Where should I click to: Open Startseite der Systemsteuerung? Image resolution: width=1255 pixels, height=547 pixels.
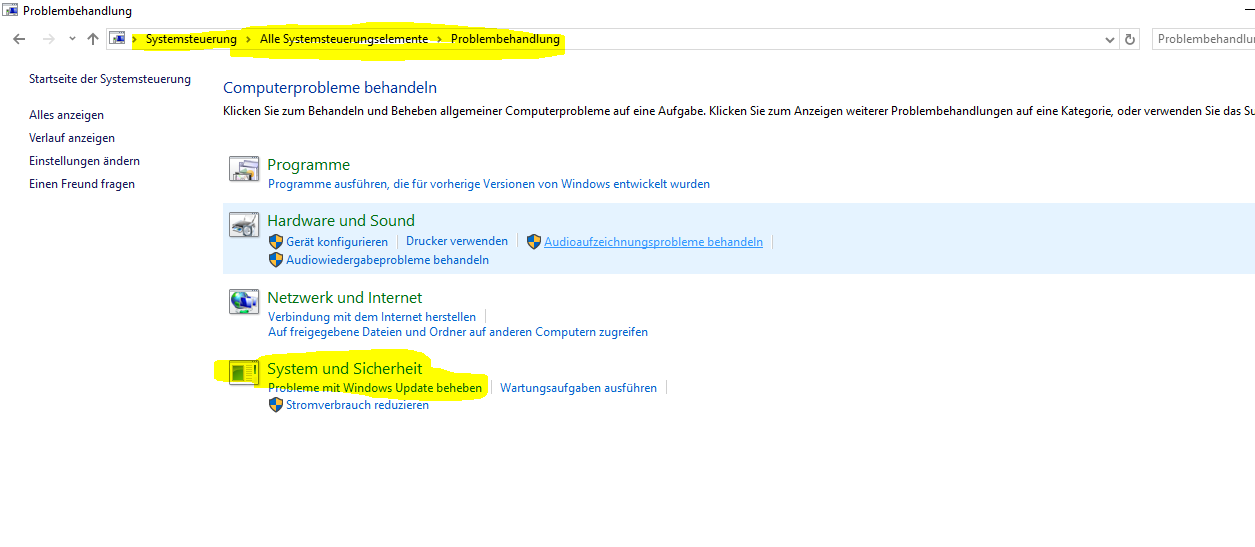pyautogui.click(x=110, y=79)
